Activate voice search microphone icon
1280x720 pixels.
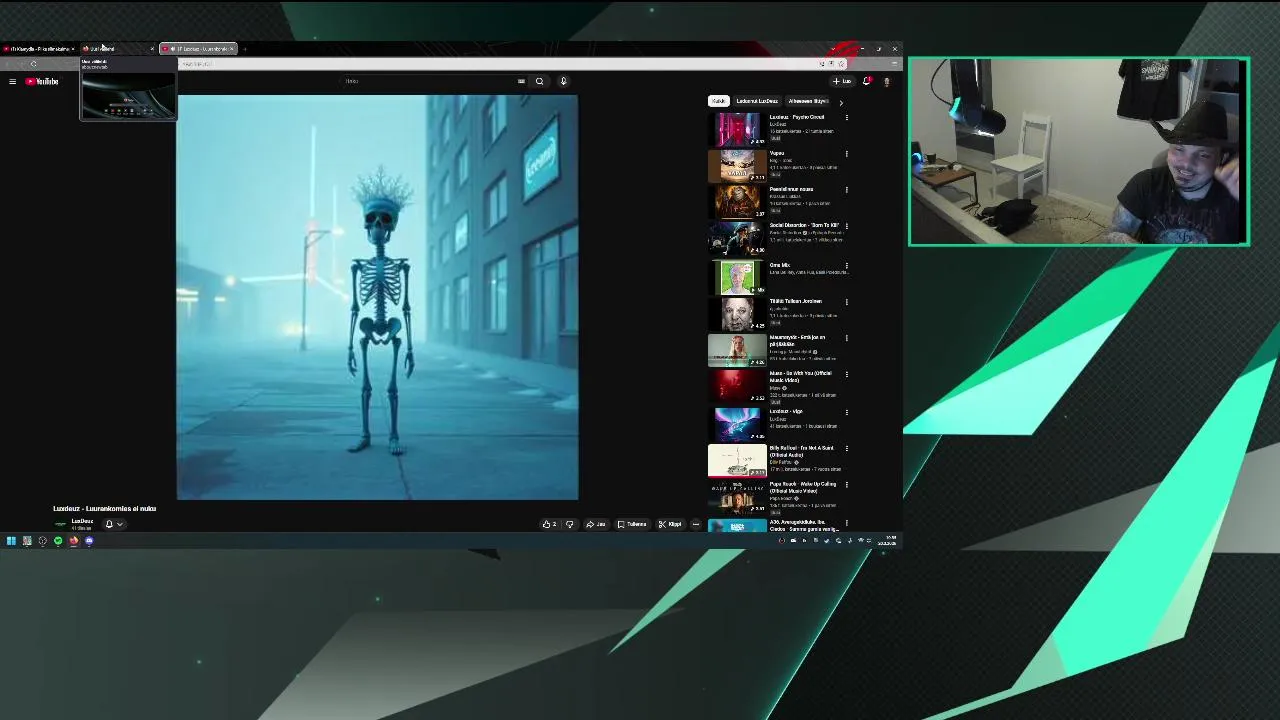pyautogui.click(x=563, y=81)
